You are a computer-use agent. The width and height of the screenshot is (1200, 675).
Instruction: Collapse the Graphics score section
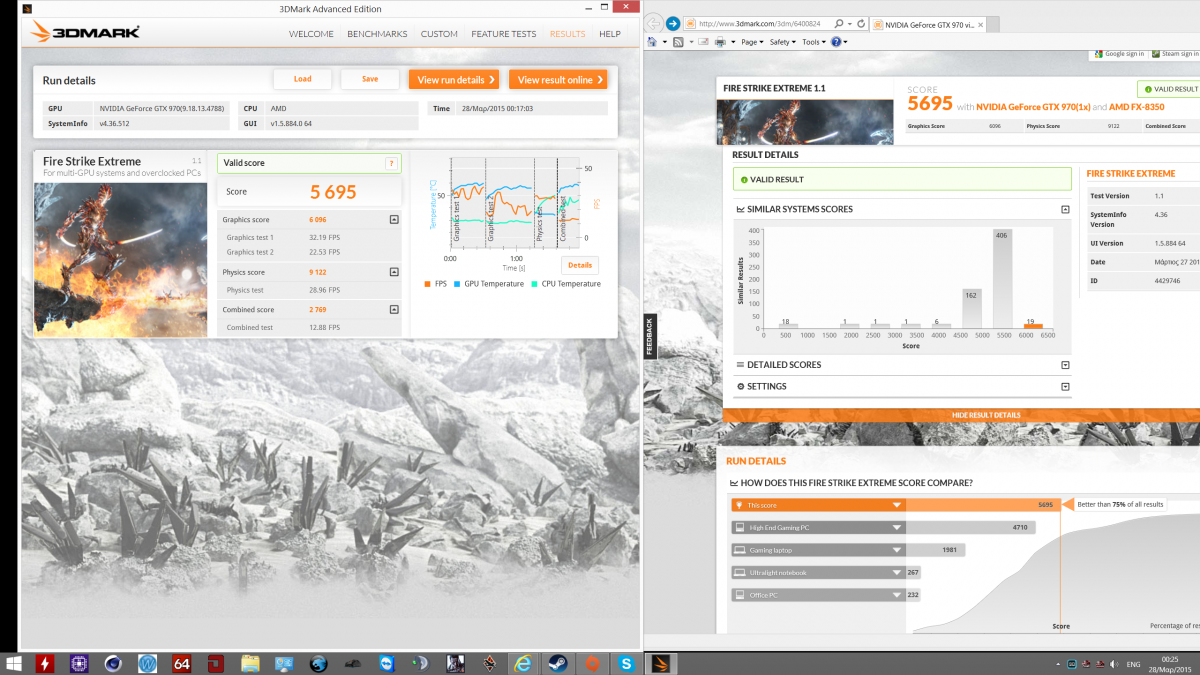tap(393, 219)
